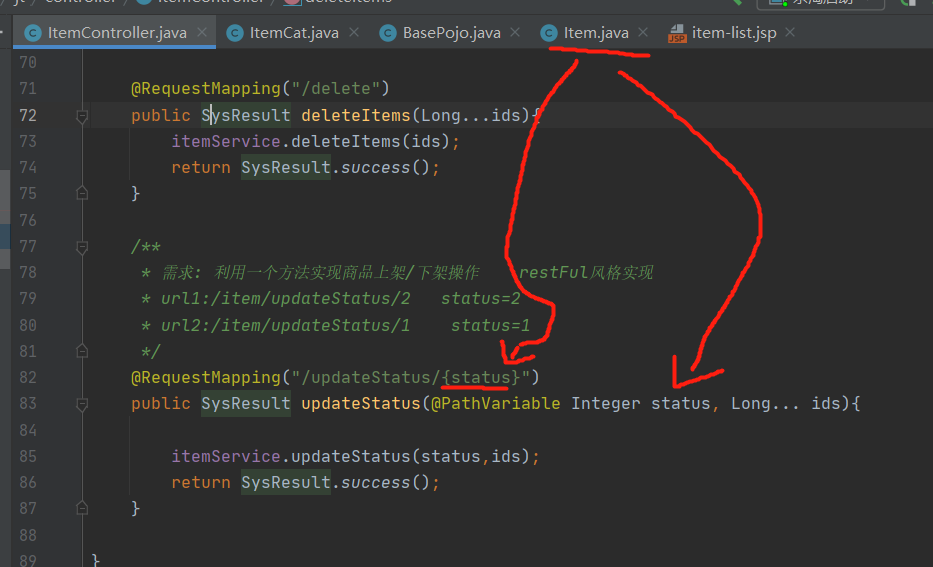Click the class icon on ItemController.java tab
This screenshot has width=933, height=567.
[x=33, y=33]
